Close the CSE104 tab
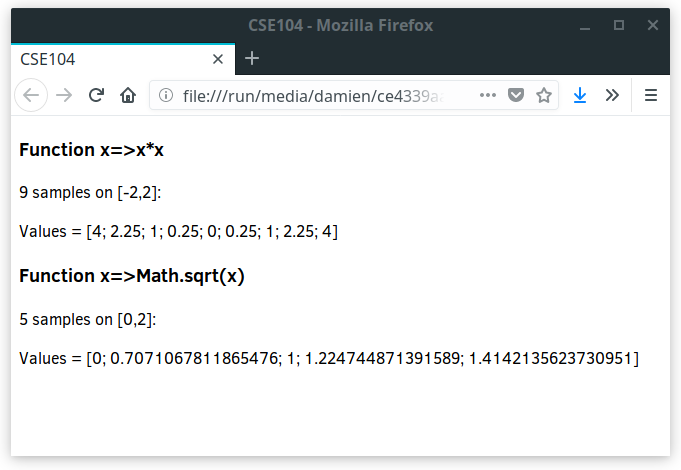Viewport: 681px width, 470px height. [x=218, y=59]
